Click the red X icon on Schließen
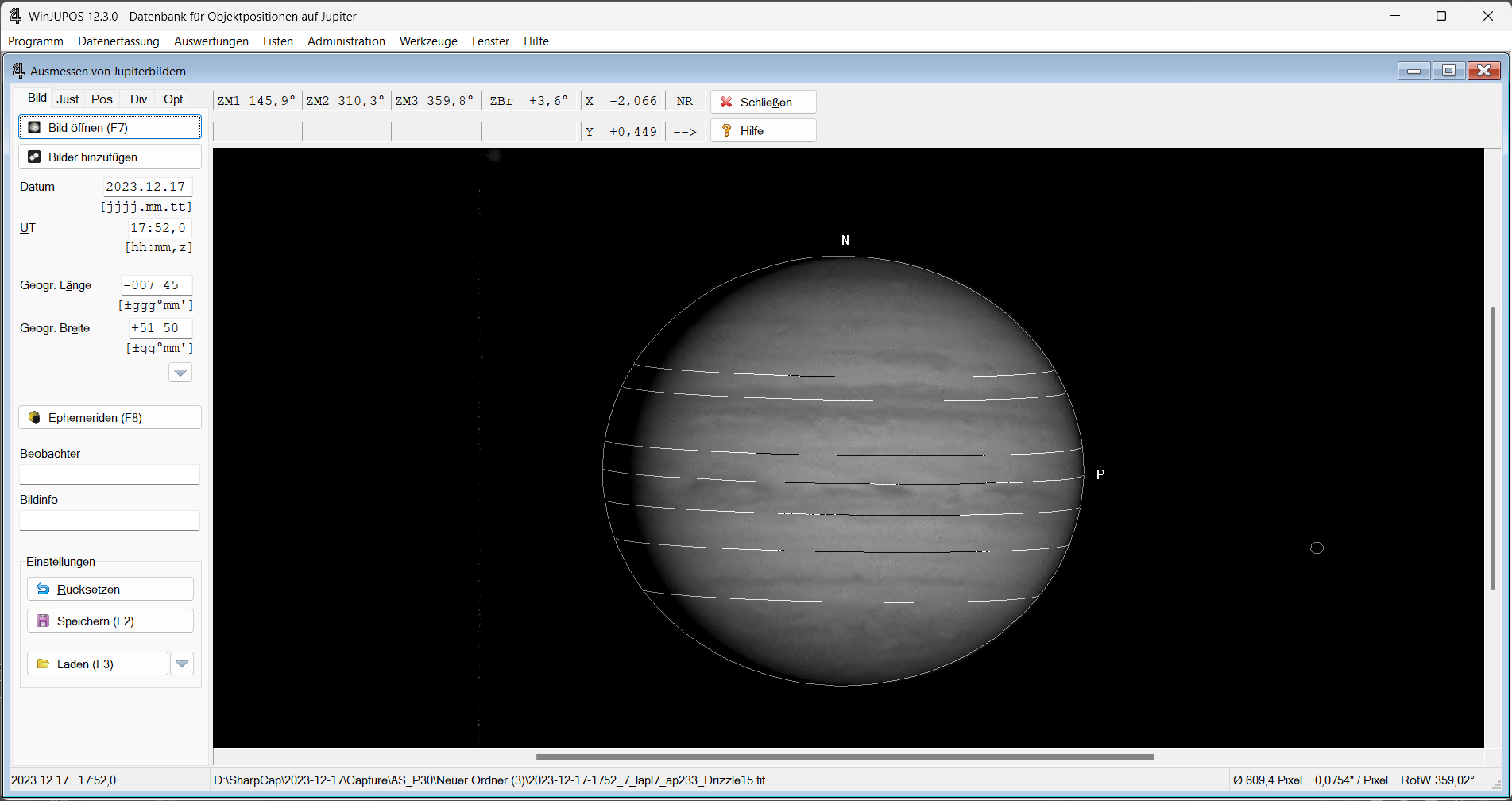Screen dimensions: 1512x801 click(x=726, y=102)
